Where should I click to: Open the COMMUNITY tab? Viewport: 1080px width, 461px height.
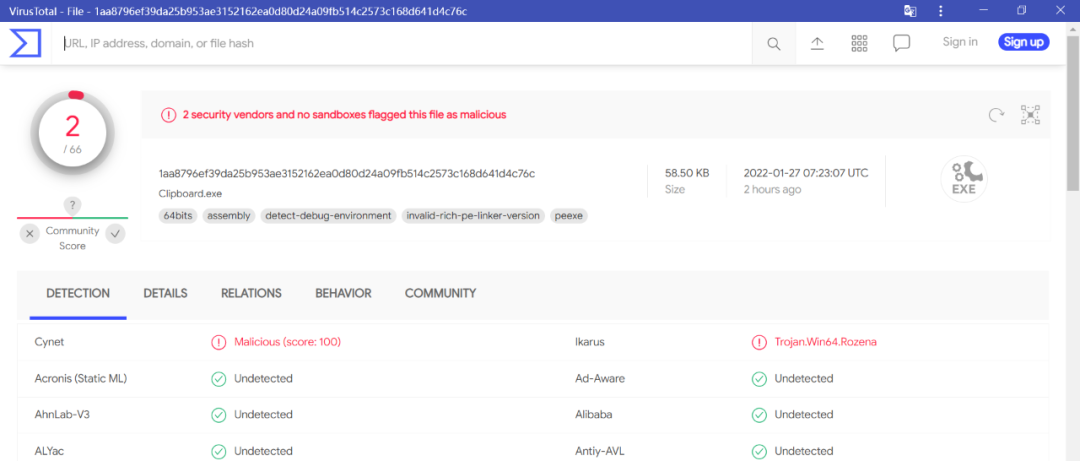[440, 294]
